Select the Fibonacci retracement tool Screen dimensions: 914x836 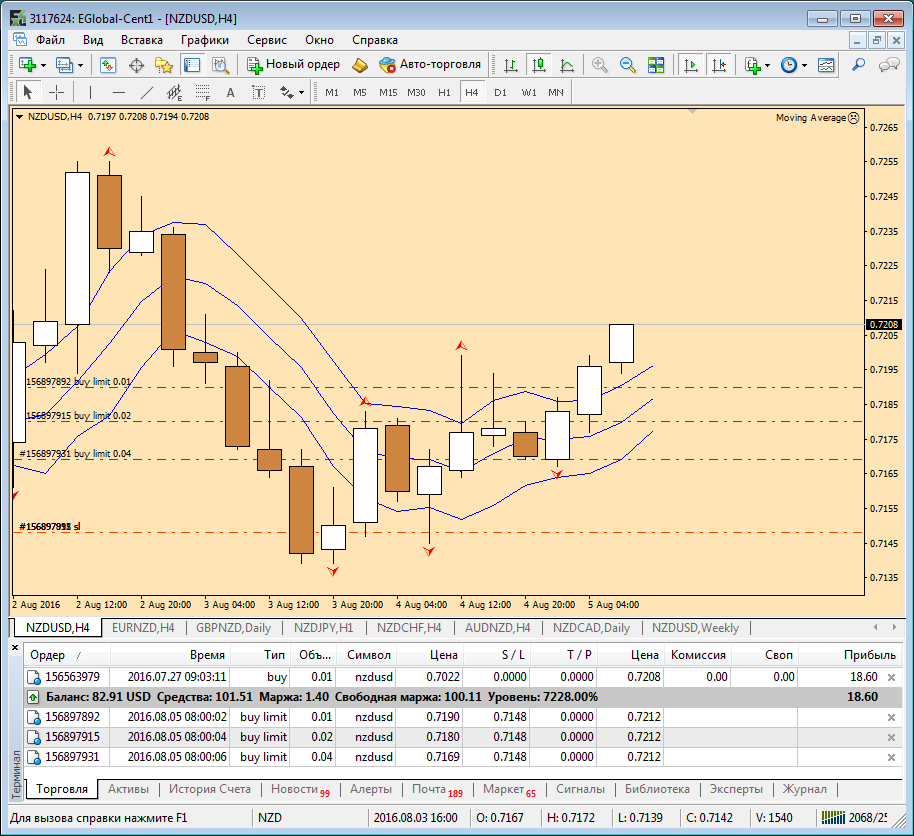[x=203, y=92]
